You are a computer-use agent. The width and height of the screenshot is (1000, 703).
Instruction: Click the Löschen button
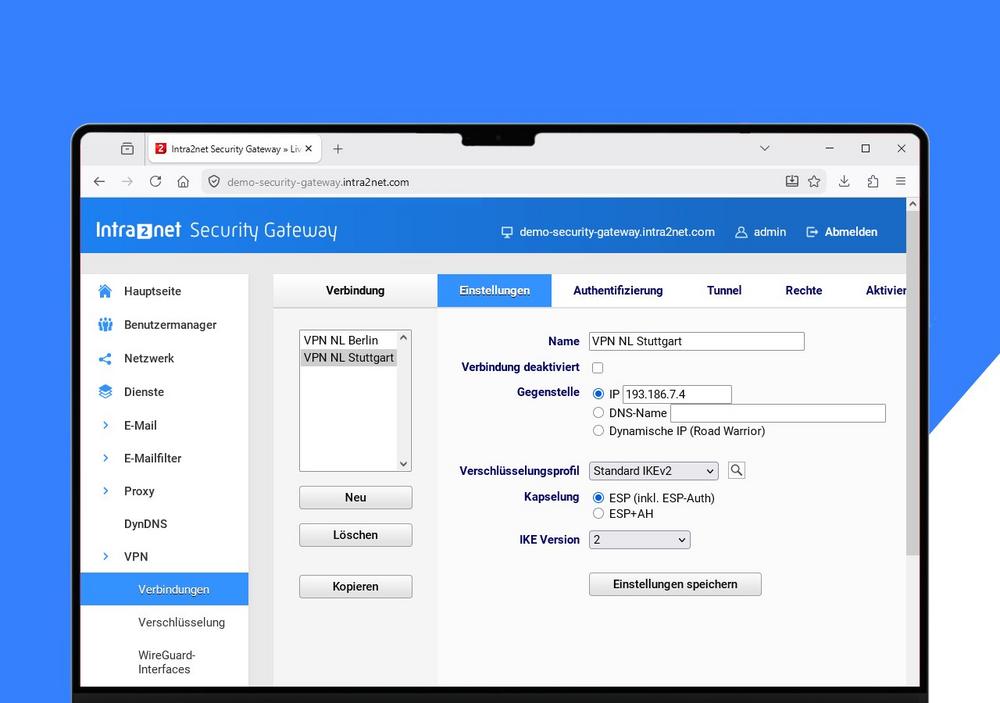355,535
